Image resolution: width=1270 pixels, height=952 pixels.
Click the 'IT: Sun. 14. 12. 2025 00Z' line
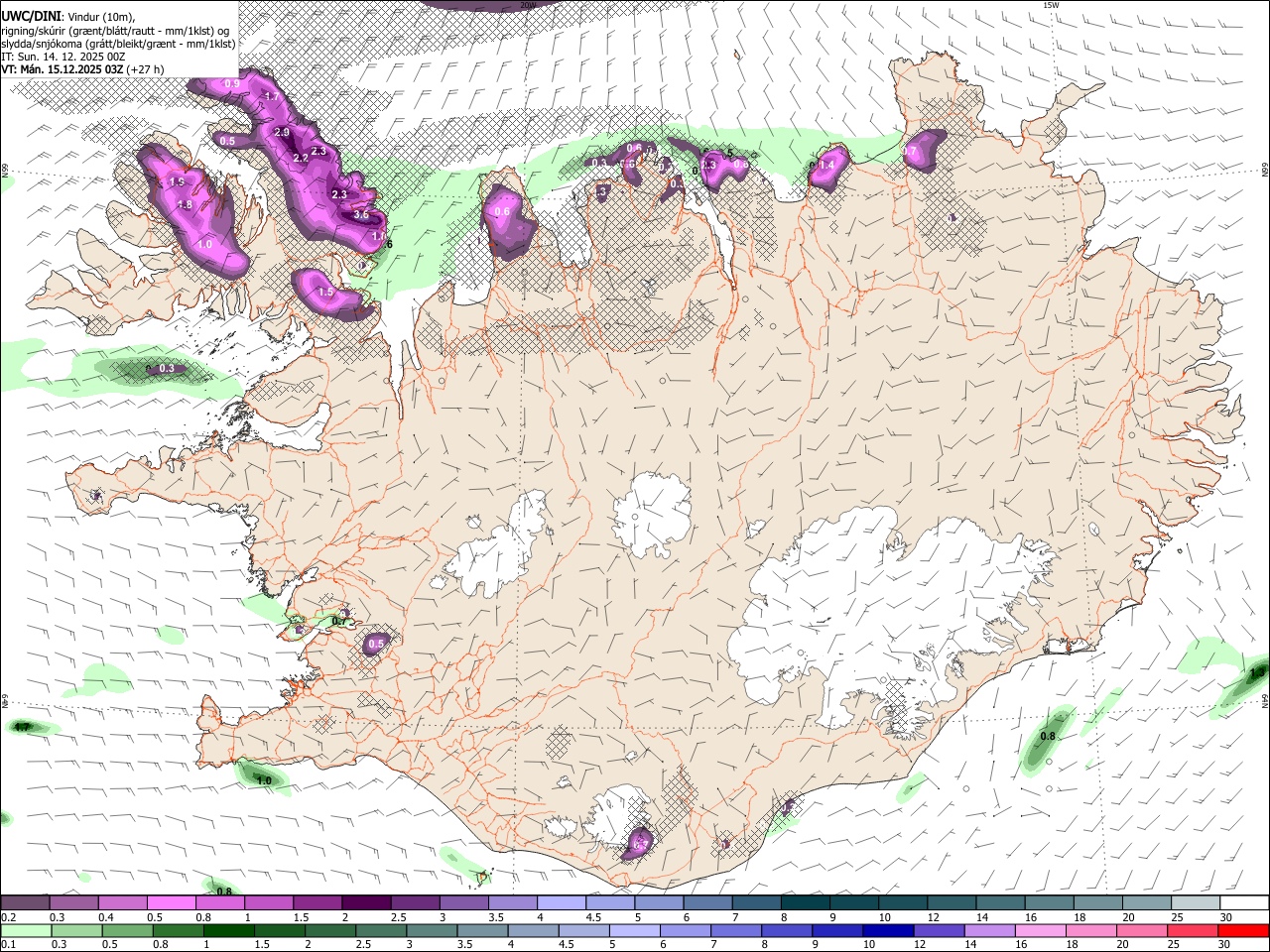pos(63,57)
